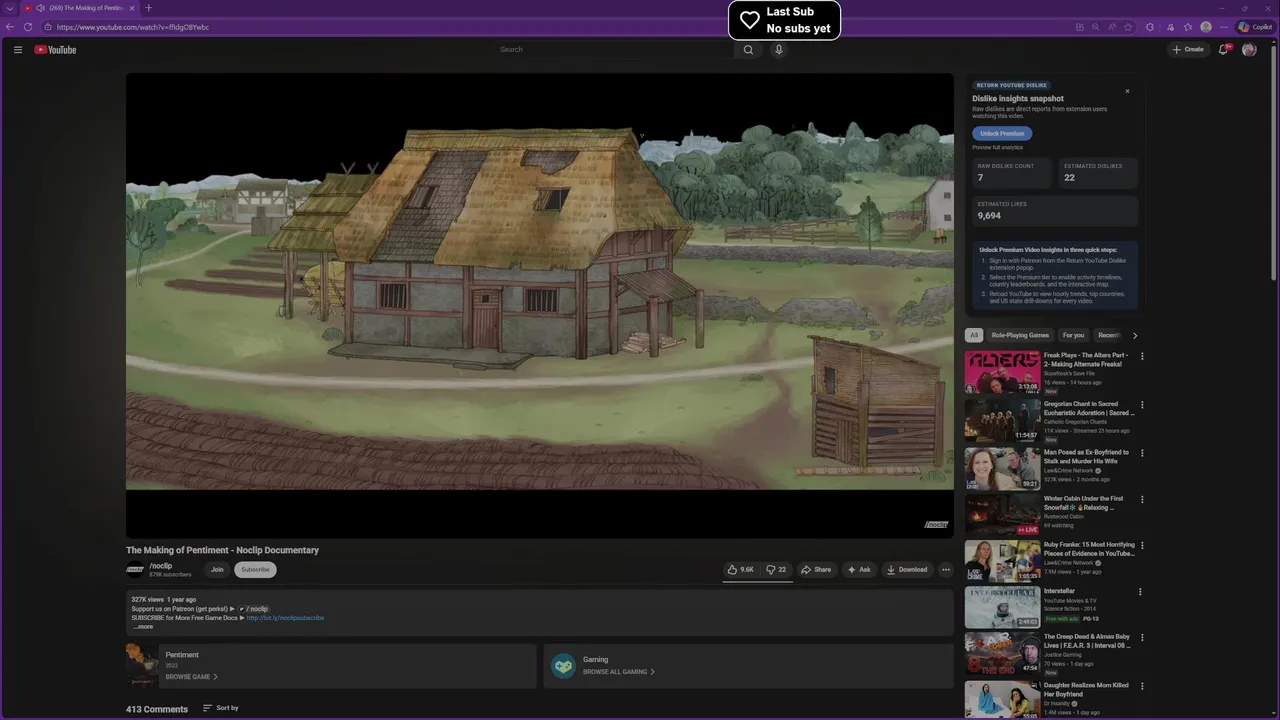This screenshot has height=720, width=1280.
Task: Expand the description with ...more
Action: (143, 626)
